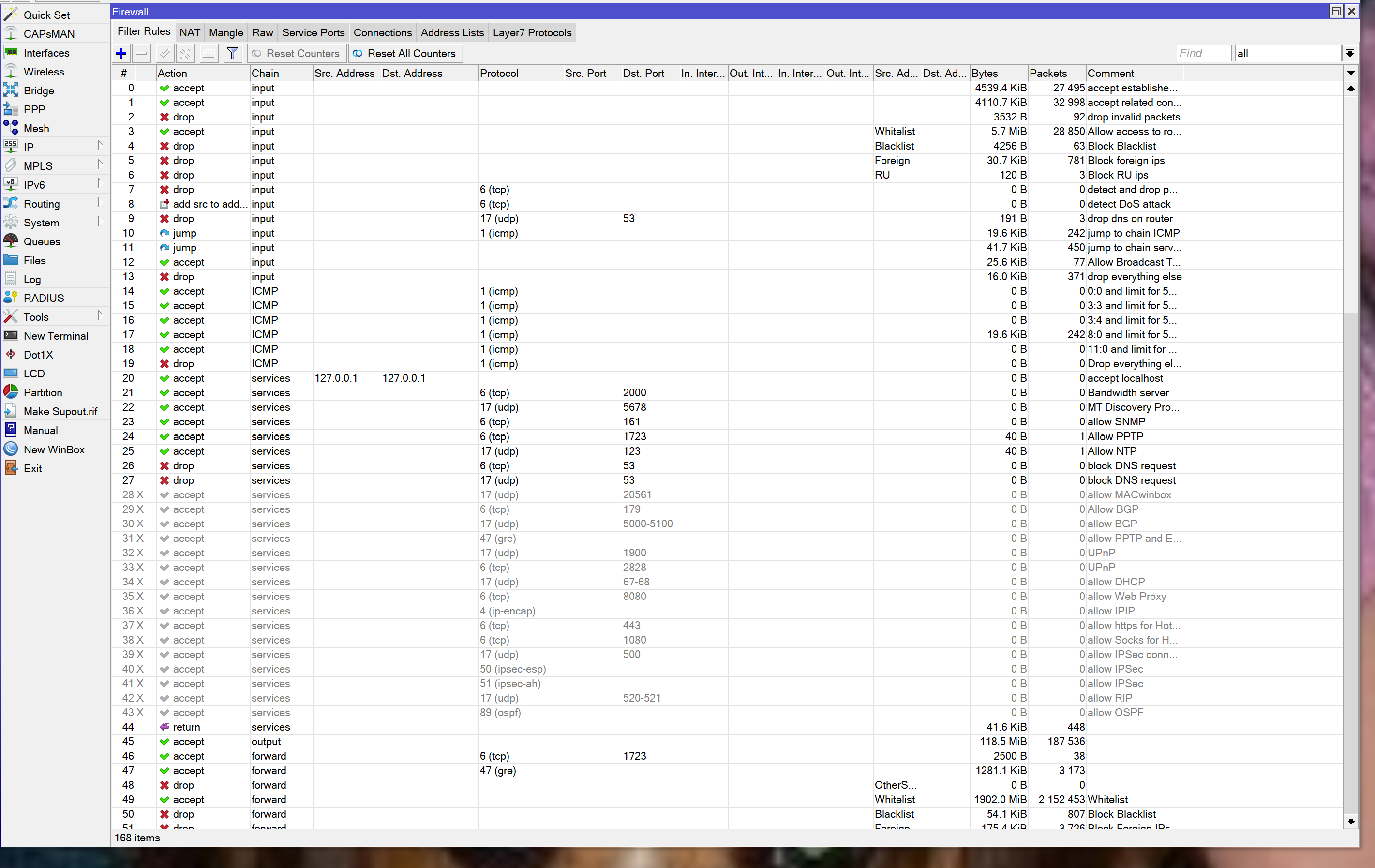Open the column selector dropdown arrow
Viewport: 1375px width, 868px height.
click(x=1350, y=73)
